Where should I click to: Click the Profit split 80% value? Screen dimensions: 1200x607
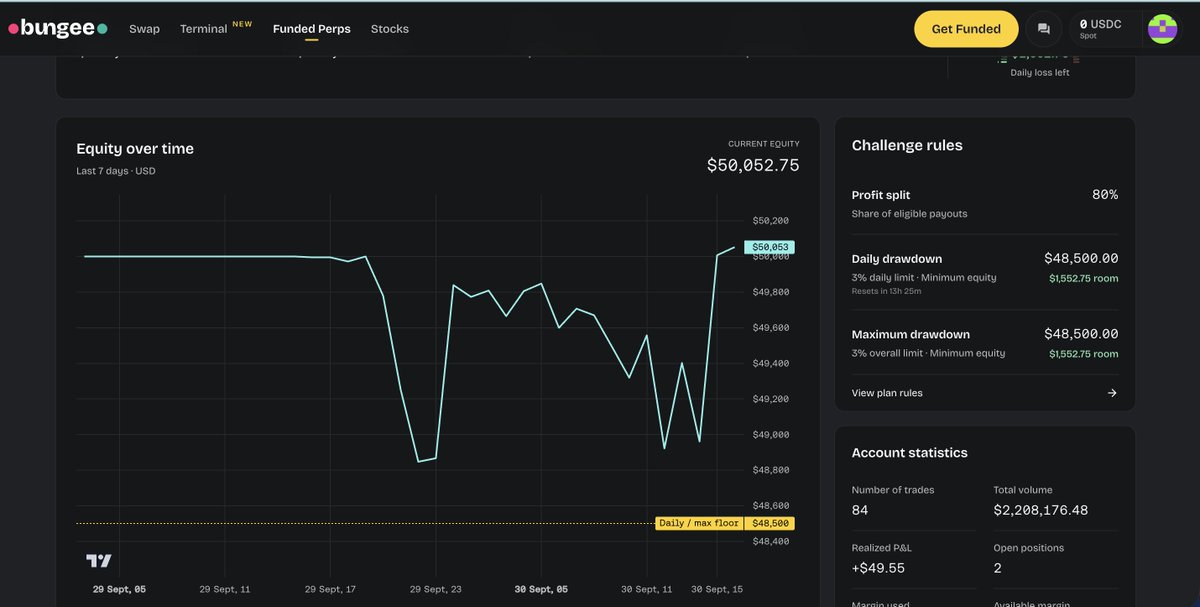[1105, 195]
